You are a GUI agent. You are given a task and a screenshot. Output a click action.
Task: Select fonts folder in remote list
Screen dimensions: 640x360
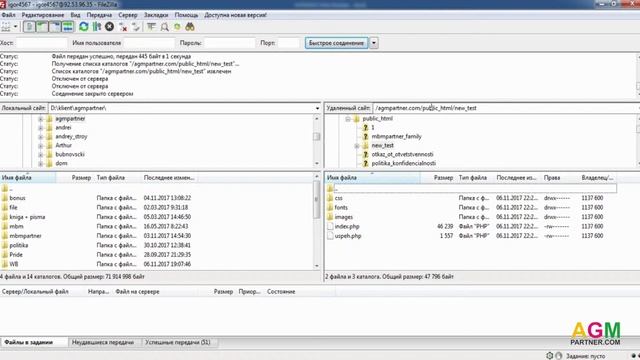pos(341,207)
